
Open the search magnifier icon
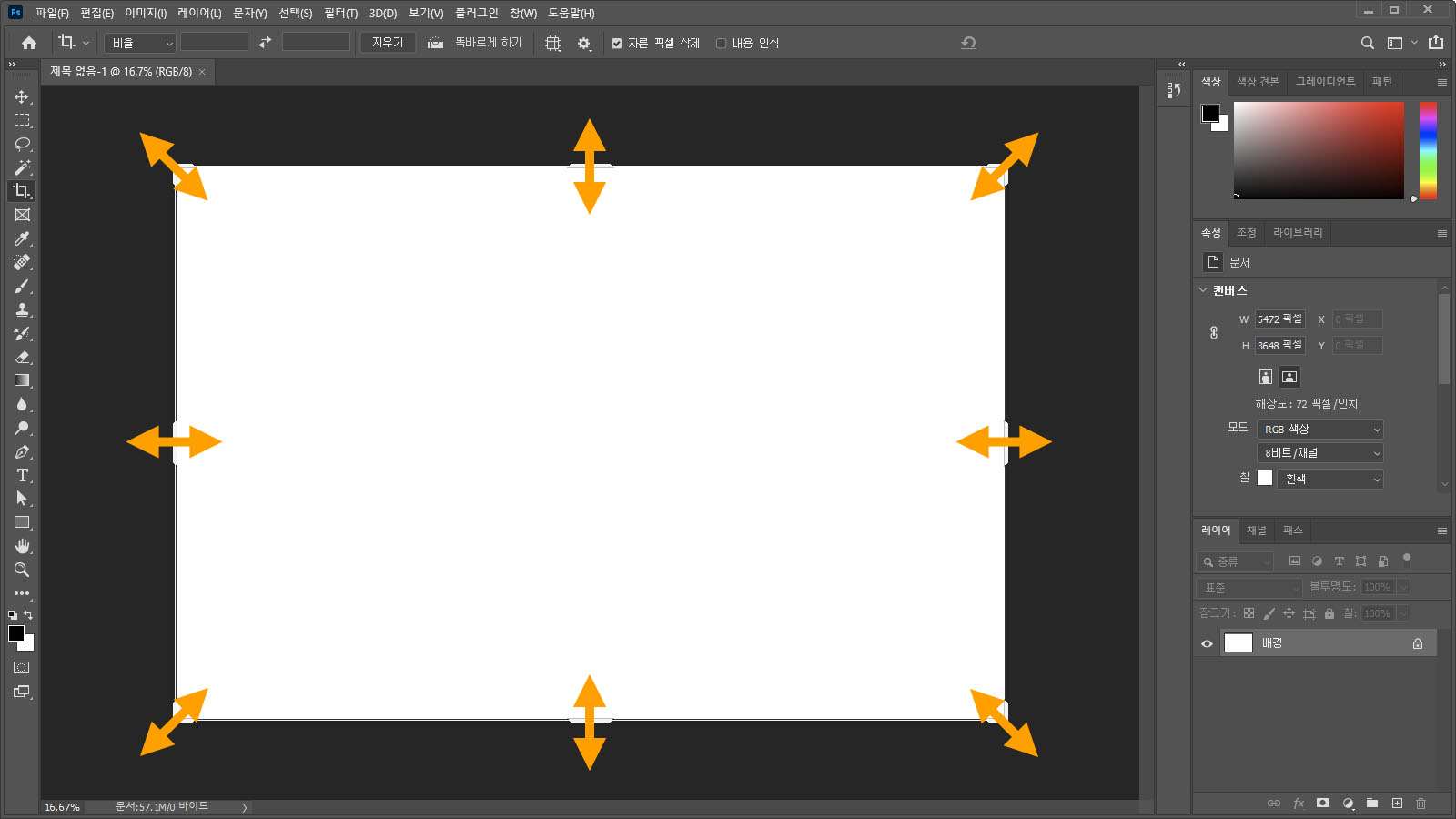[1367, 43]
